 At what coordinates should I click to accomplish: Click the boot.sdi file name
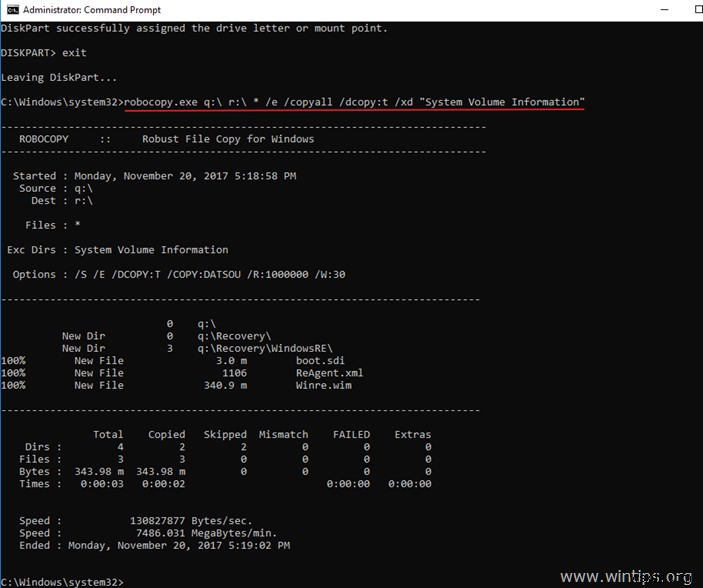(320, 361)
